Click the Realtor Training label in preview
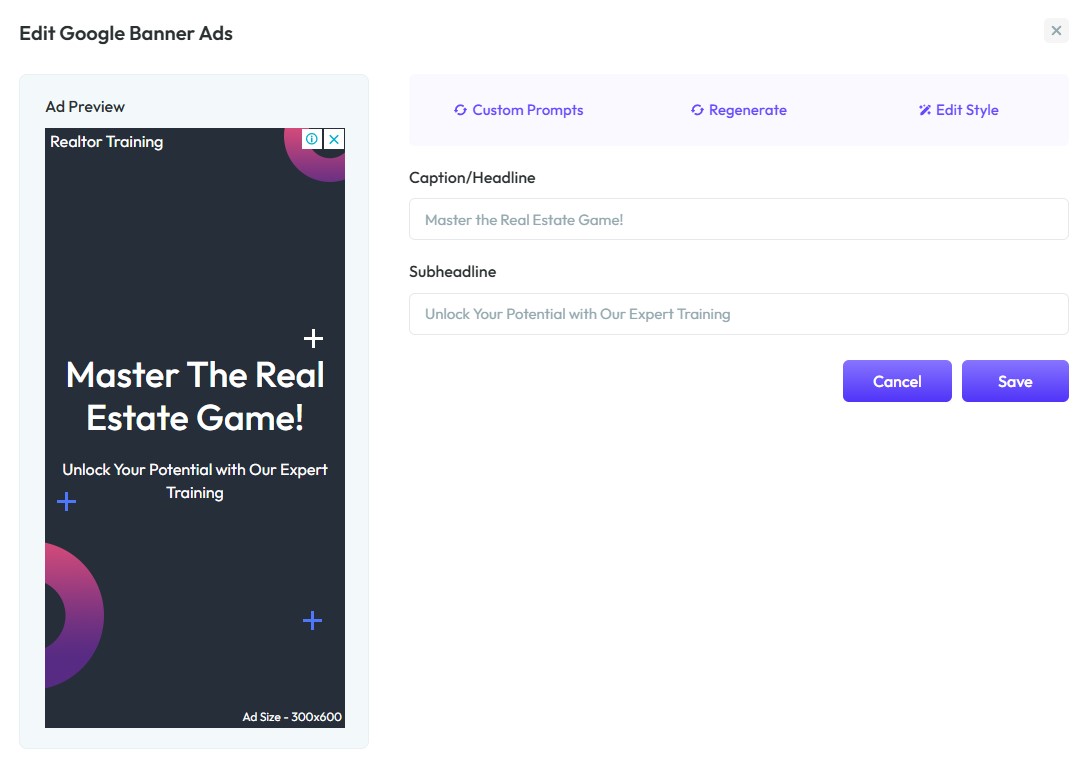 coord(107,142)
